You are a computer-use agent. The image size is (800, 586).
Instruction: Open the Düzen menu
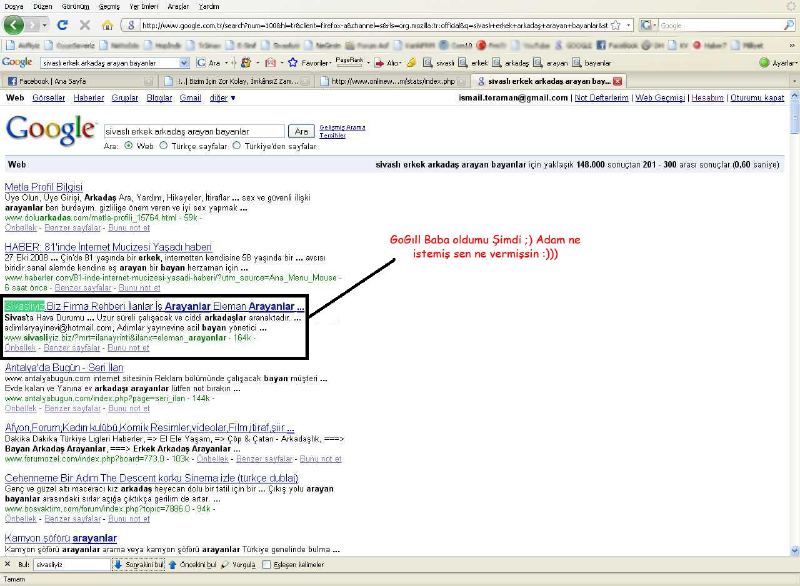43,7
